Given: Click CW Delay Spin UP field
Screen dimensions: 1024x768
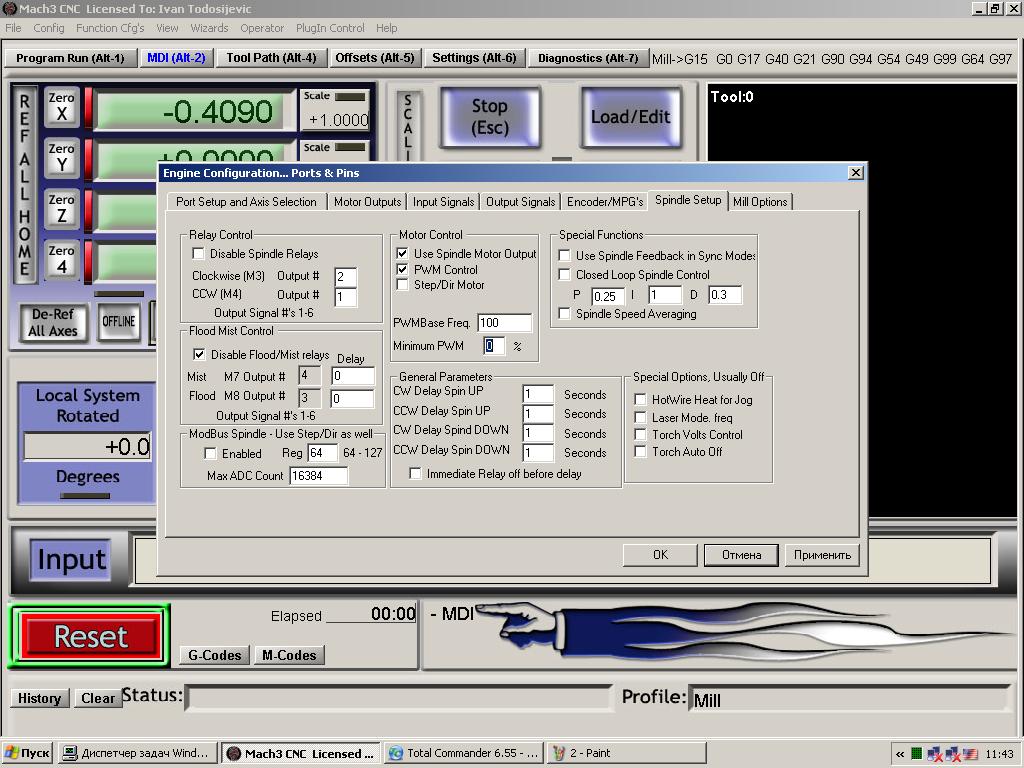Looking at the screenshot, I should [x=538, y=394].
